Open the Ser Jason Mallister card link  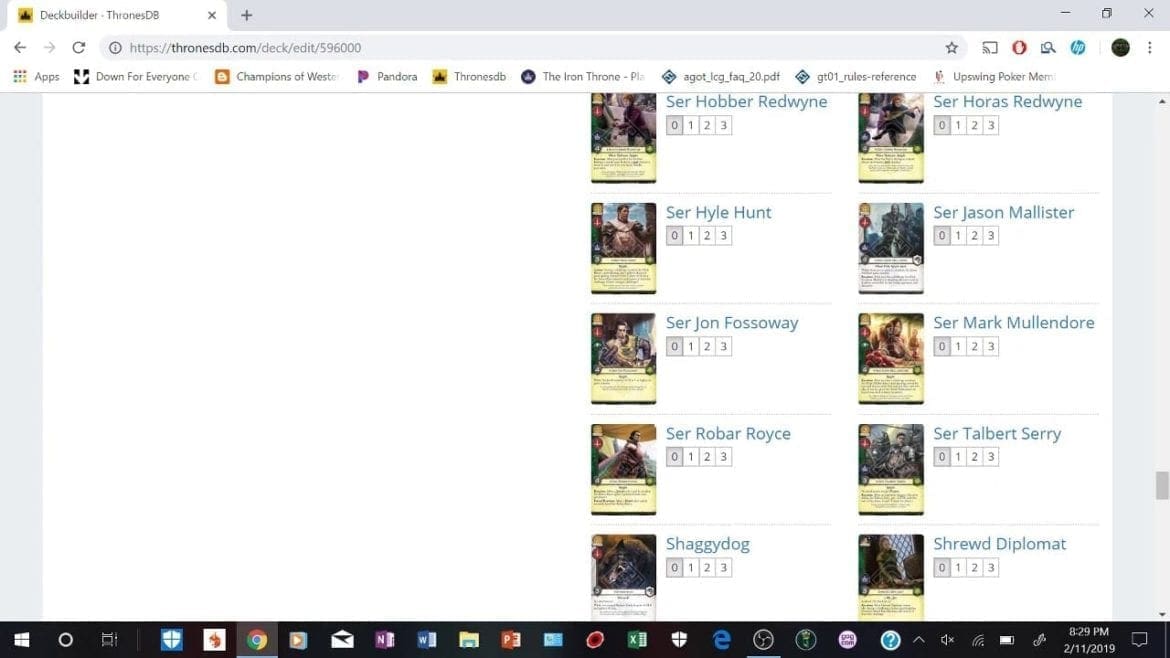click(x=1004, y=213)
